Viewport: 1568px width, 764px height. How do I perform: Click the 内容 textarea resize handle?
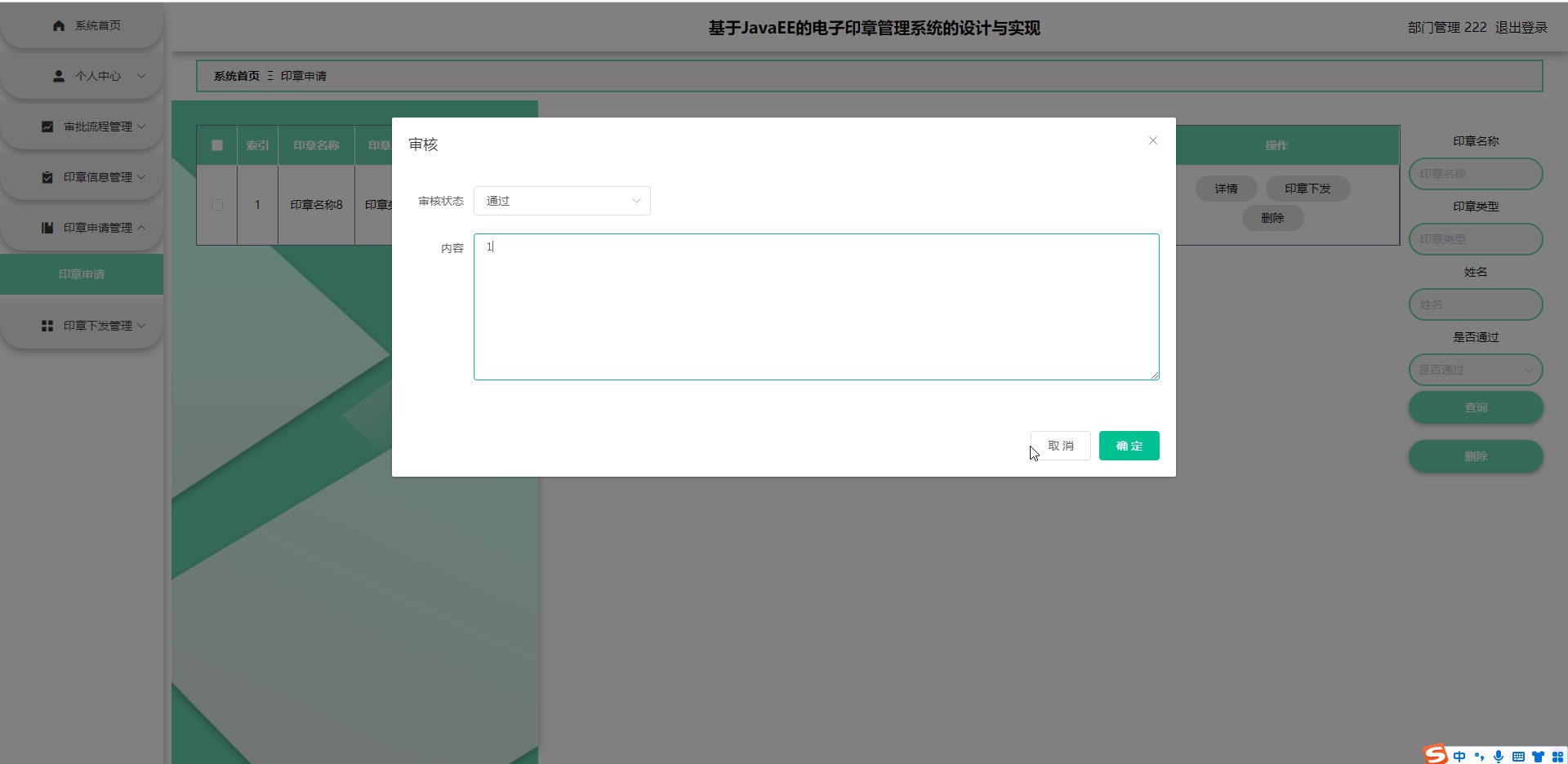(1155, 375)
